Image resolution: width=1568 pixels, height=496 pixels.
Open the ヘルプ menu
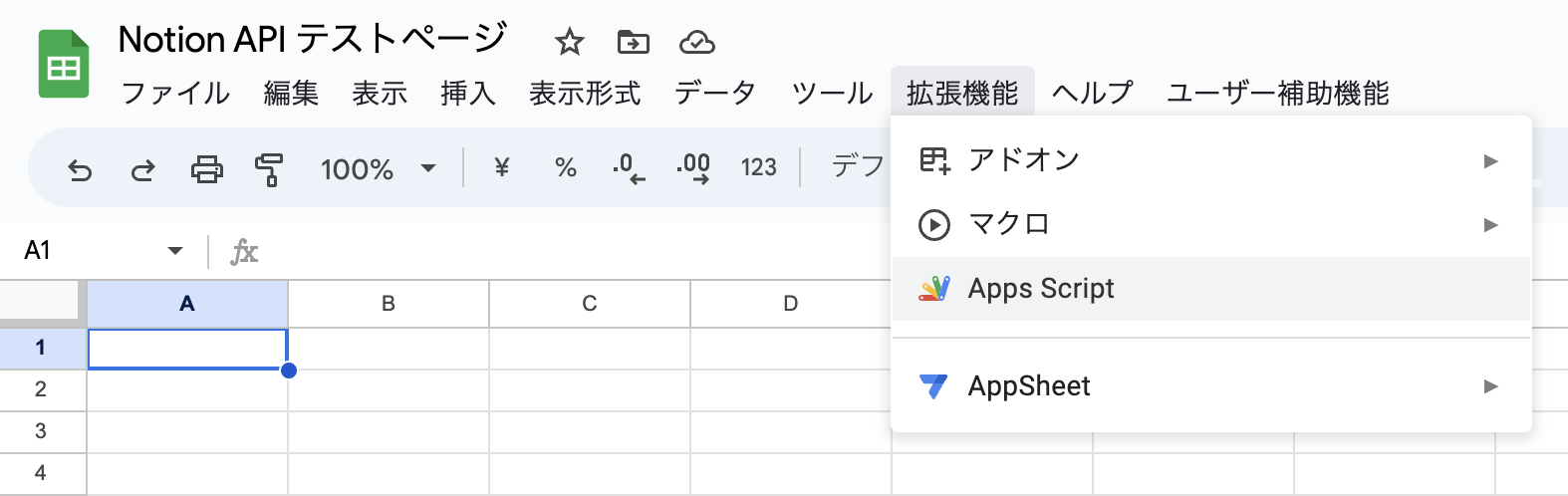click(x=1093, y=93)
